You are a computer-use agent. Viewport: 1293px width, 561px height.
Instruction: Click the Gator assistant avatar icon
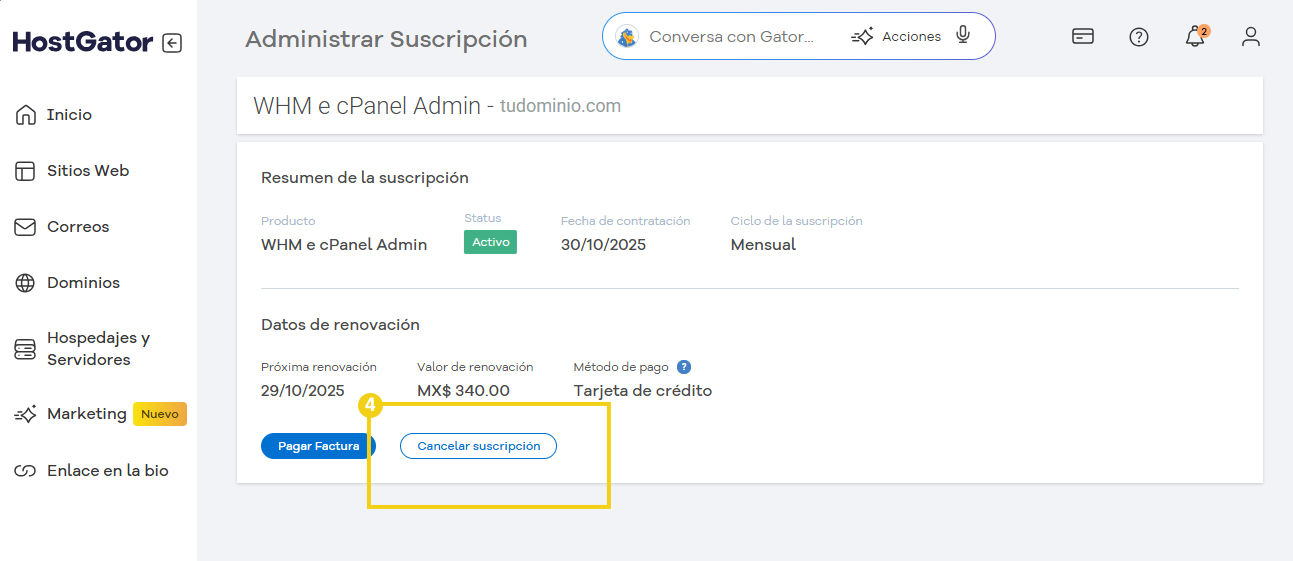(627, 37)
